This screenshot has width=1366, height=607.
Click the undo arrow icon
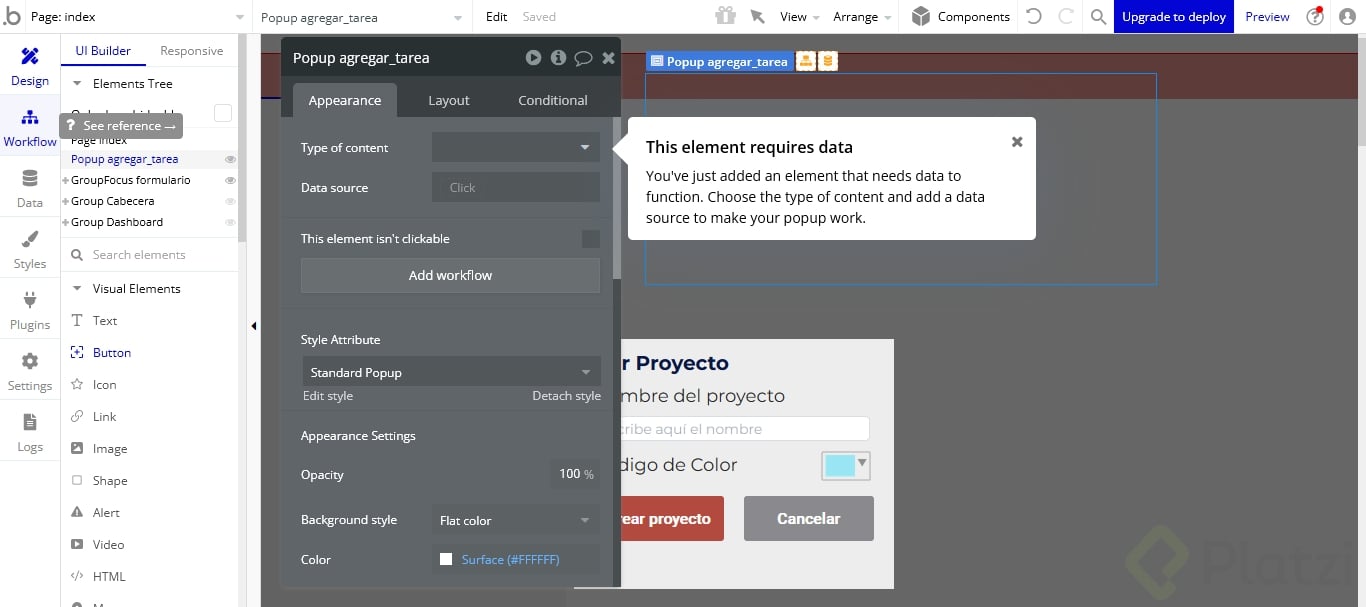pyautogui.click(x=1034, y=16)
